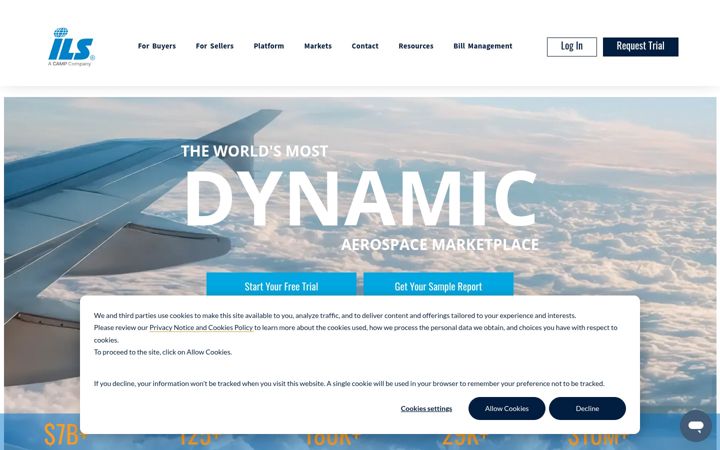Click Allow Cookies
Viewport: 720px width, 450px height.
tap(507, 408)
